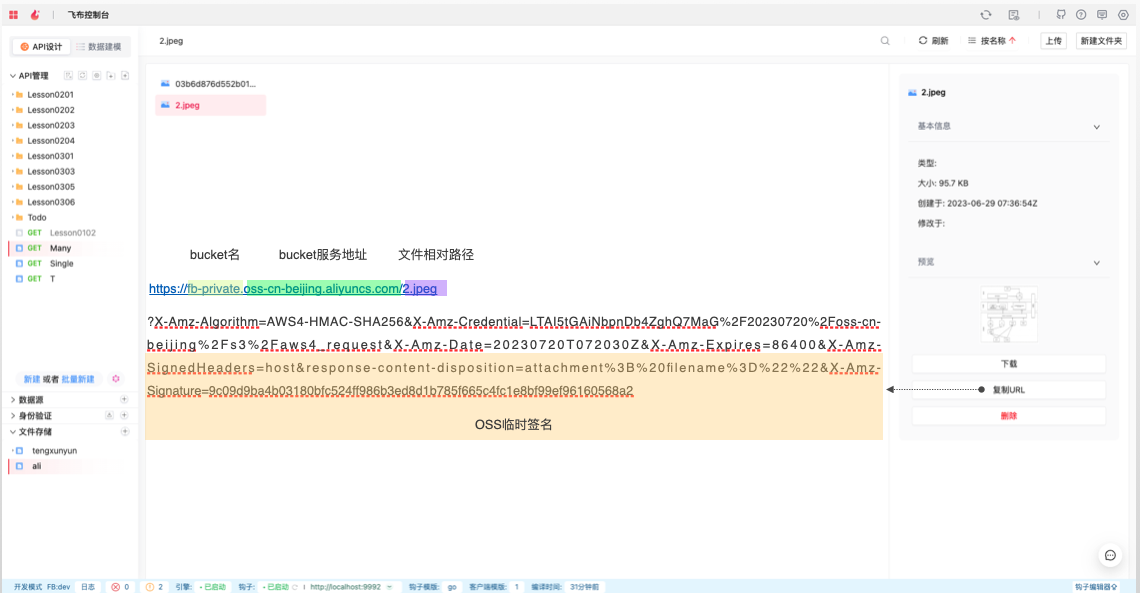Toggle sort order 按名称
The height and width of the screenshot is (593, 1140).
[x=991, y=41]
